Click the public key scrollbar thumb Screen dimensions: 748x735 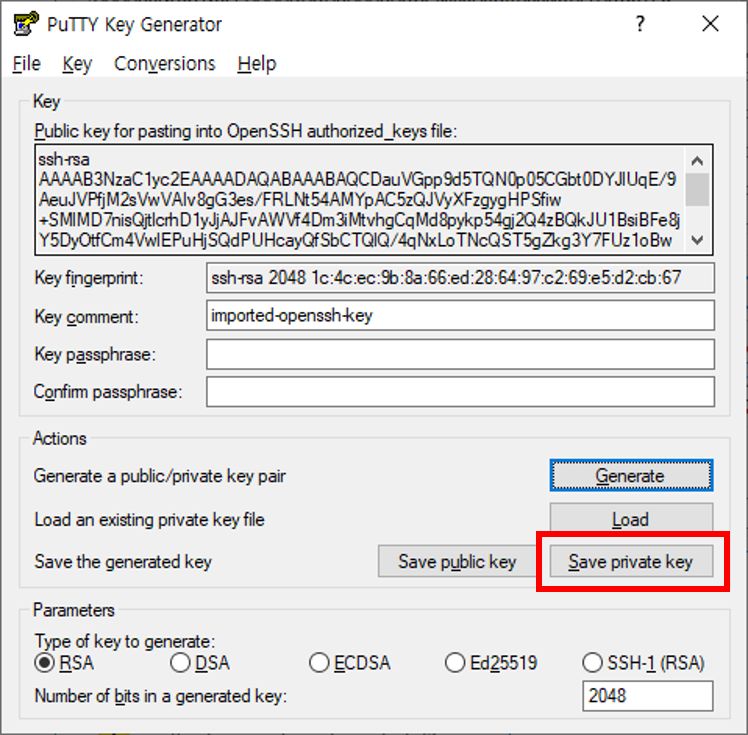point(697,190)
